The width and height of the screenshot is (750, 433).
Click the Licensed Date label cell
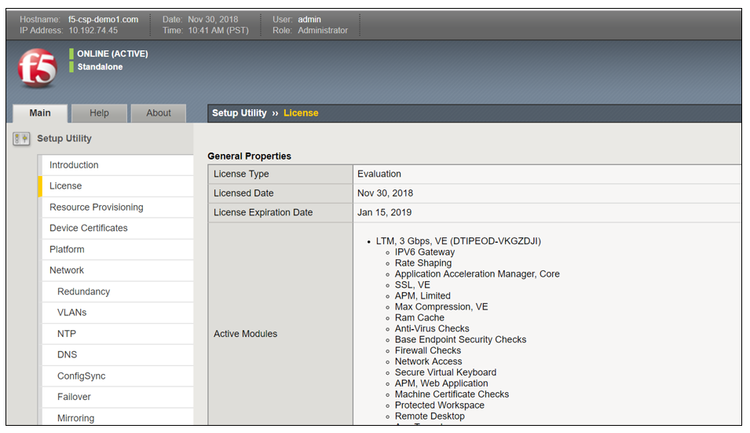[280, 193]
